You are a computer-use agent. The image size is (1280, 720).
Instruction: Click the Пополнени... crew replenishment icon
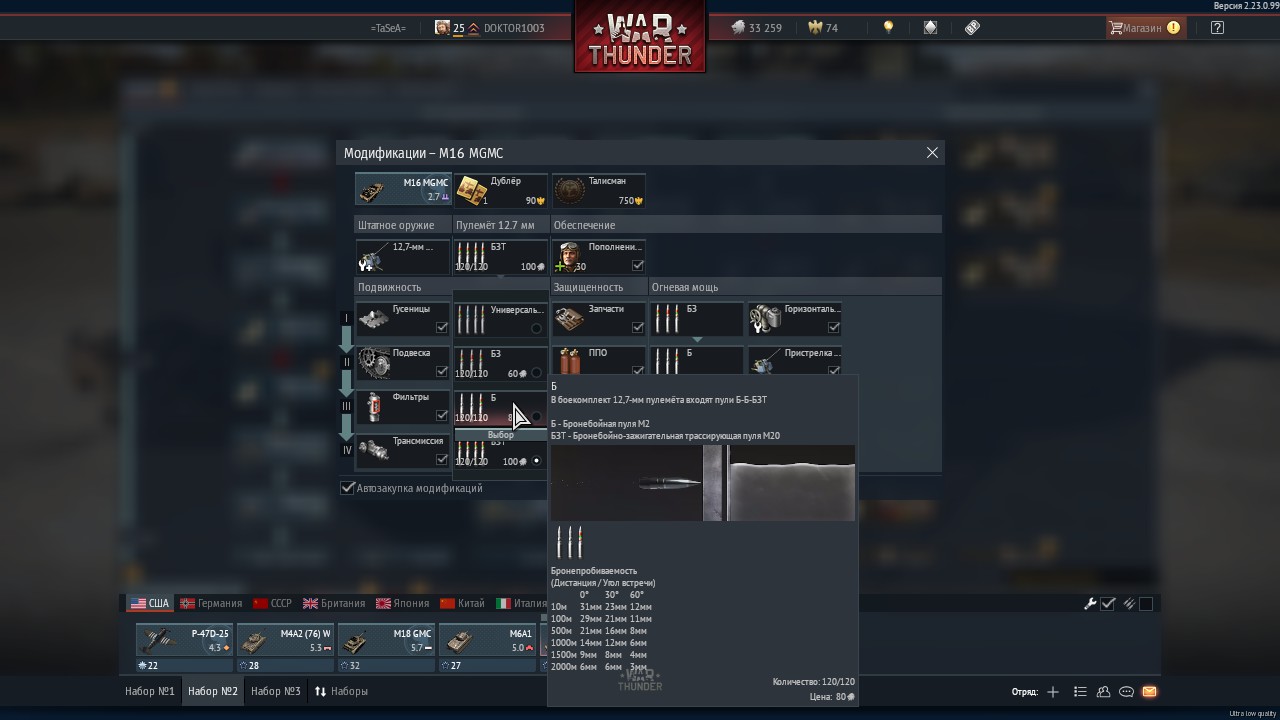[570, 257]
